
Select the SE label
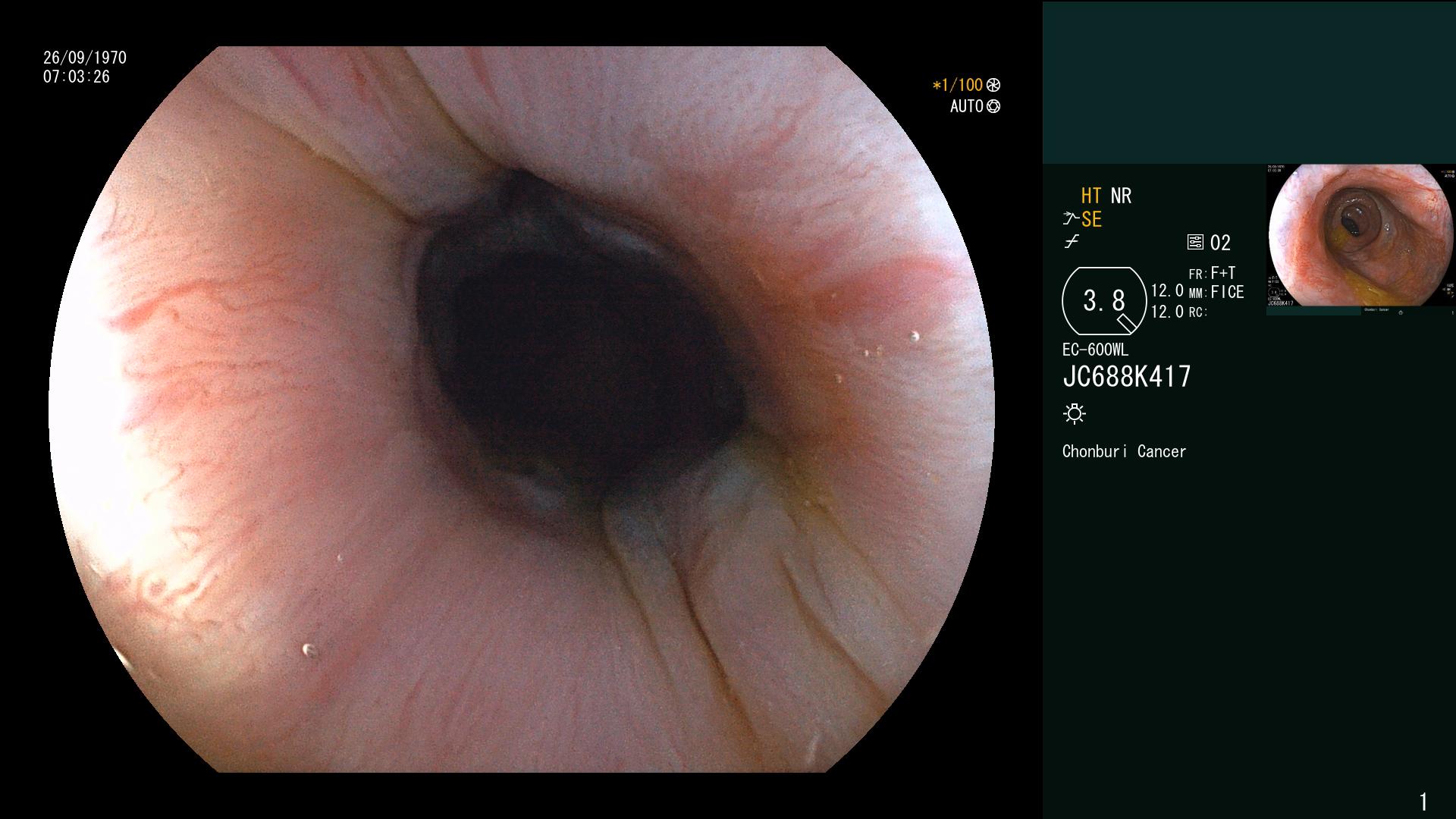1091,220
